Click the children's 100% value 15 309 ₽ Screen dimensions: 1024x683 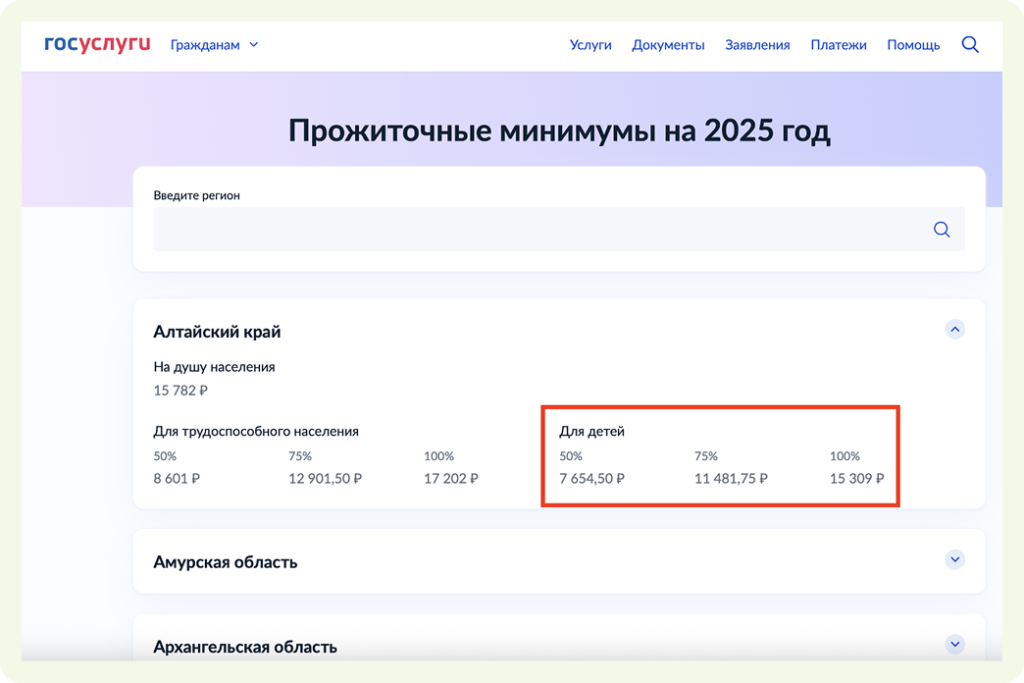coord(857,479)
